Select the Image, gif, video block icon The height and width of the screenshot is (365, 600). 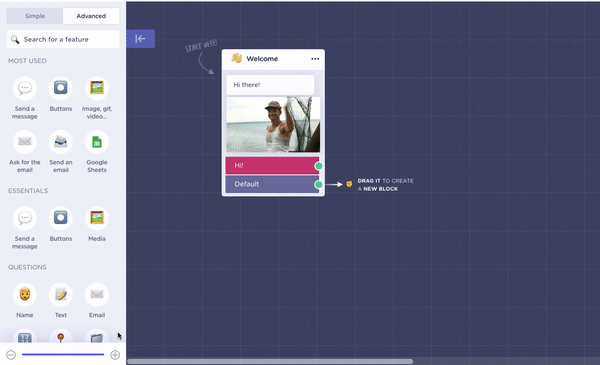pyautogui.click(x=97, y=88)
